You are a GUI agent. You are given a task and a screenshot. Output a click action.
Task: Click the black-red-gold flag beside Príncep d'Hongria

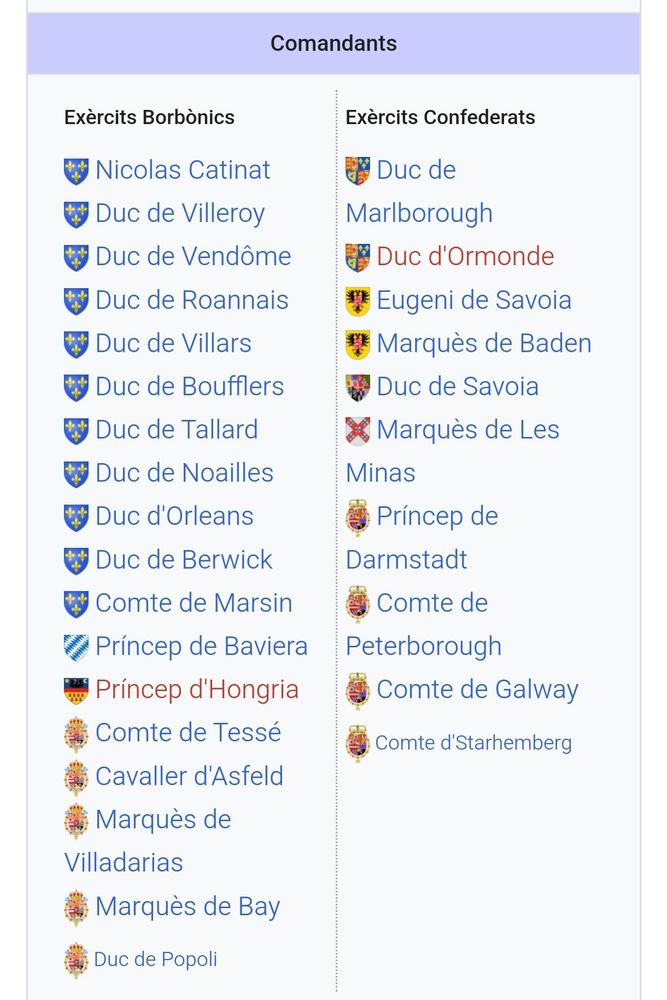(x=76, y=690)
